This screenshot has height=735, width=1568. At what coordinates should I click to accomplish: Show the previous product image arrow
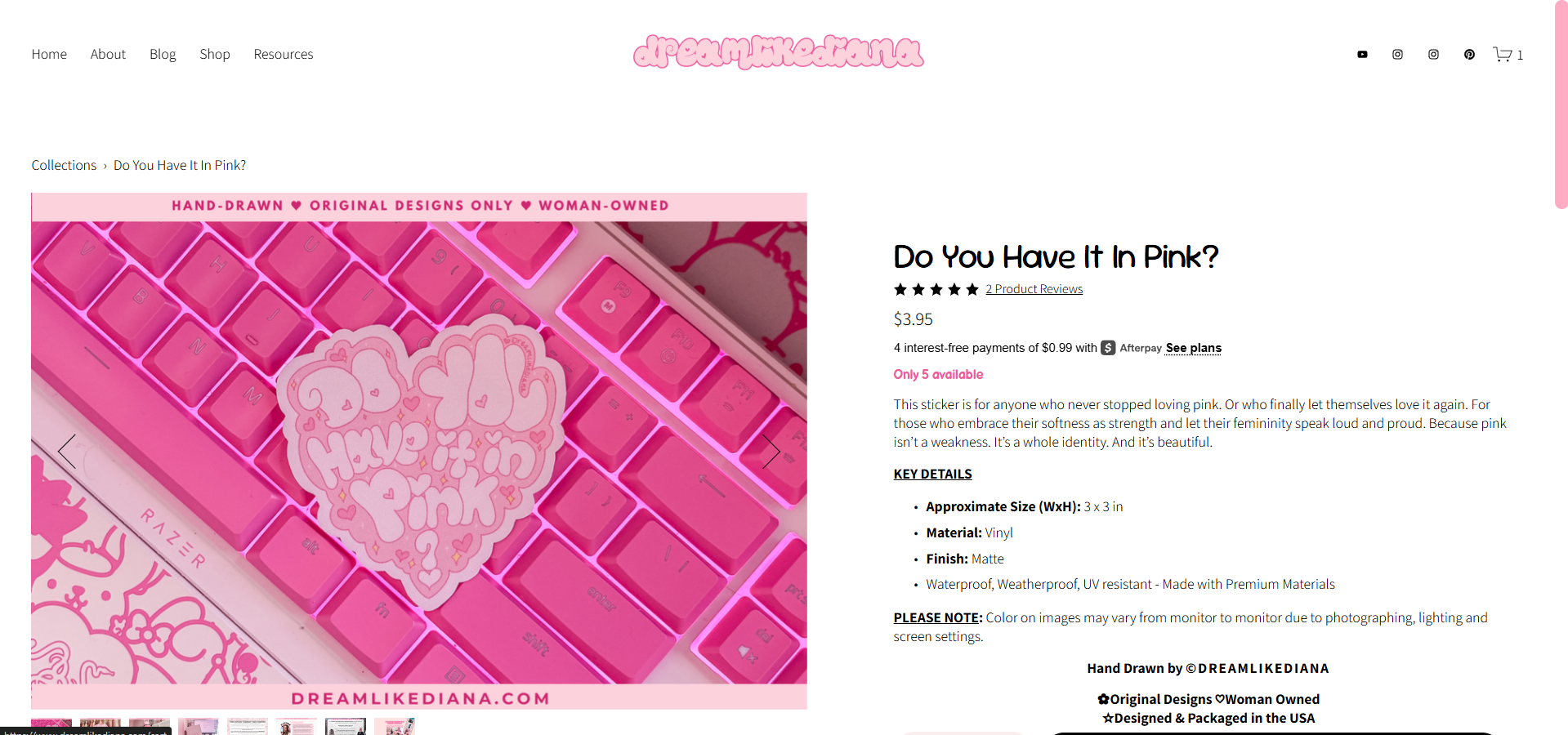pyautogui.click(x=67, y=451)
